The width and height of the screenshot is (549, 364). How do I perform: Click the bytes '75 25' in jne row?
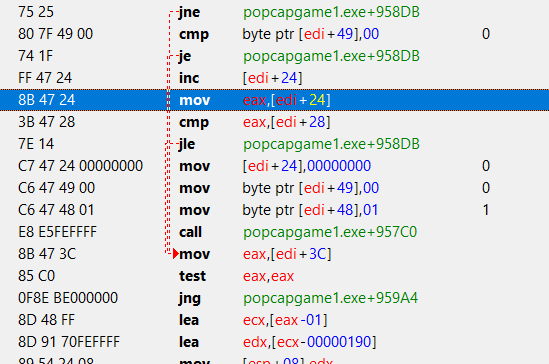tap(36, 12)
